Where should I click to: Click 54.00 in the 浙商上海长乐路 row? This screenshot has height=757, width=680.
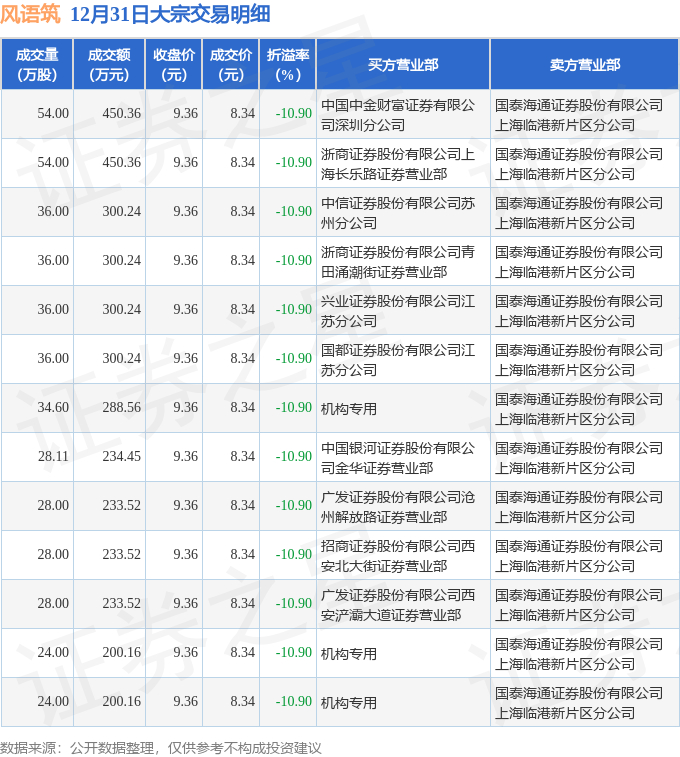click(x=53, y=162)
